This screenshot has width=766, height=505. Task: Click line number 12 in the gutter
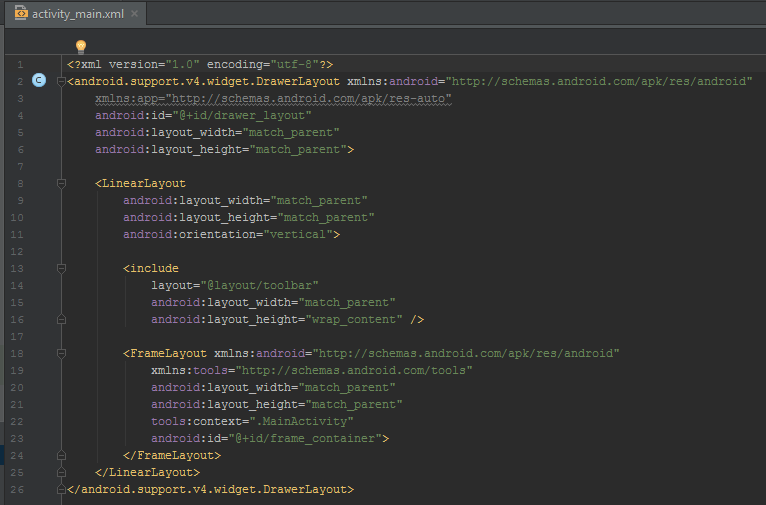point(17,252)
